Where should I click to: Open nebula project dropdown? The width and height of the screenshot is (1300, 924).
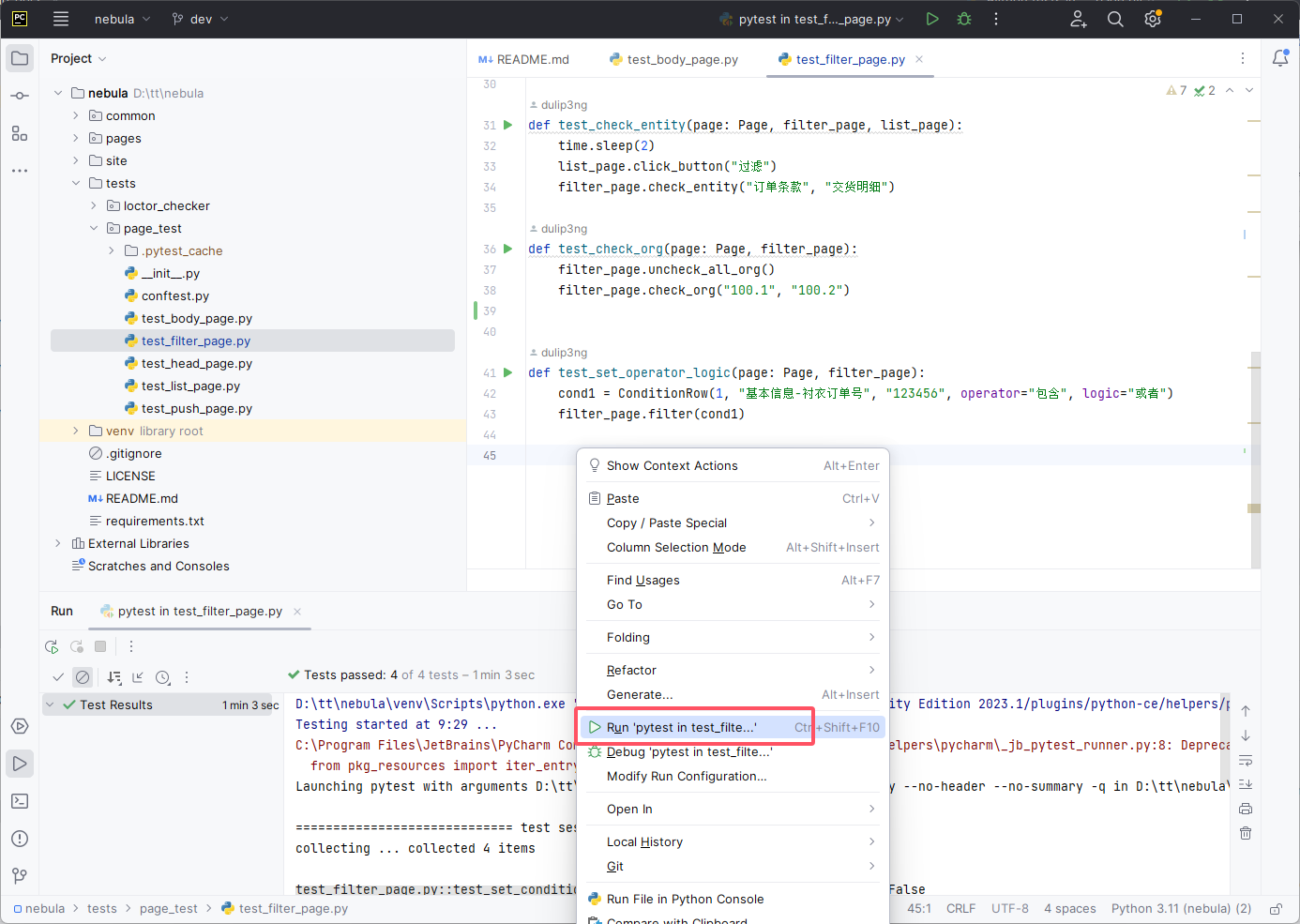[122, 19]
